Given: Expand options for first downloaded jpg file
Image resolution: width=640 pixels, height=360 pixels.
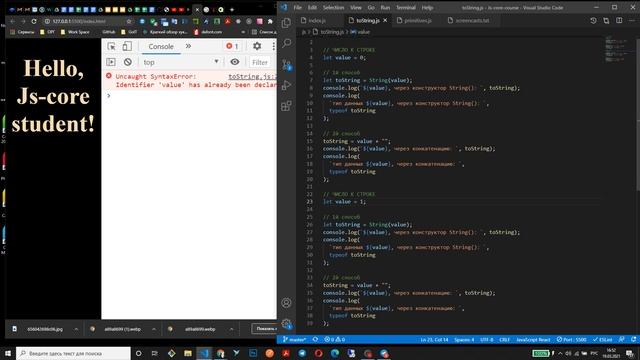Looking at the screenshot, I should [x=76, y=329].
